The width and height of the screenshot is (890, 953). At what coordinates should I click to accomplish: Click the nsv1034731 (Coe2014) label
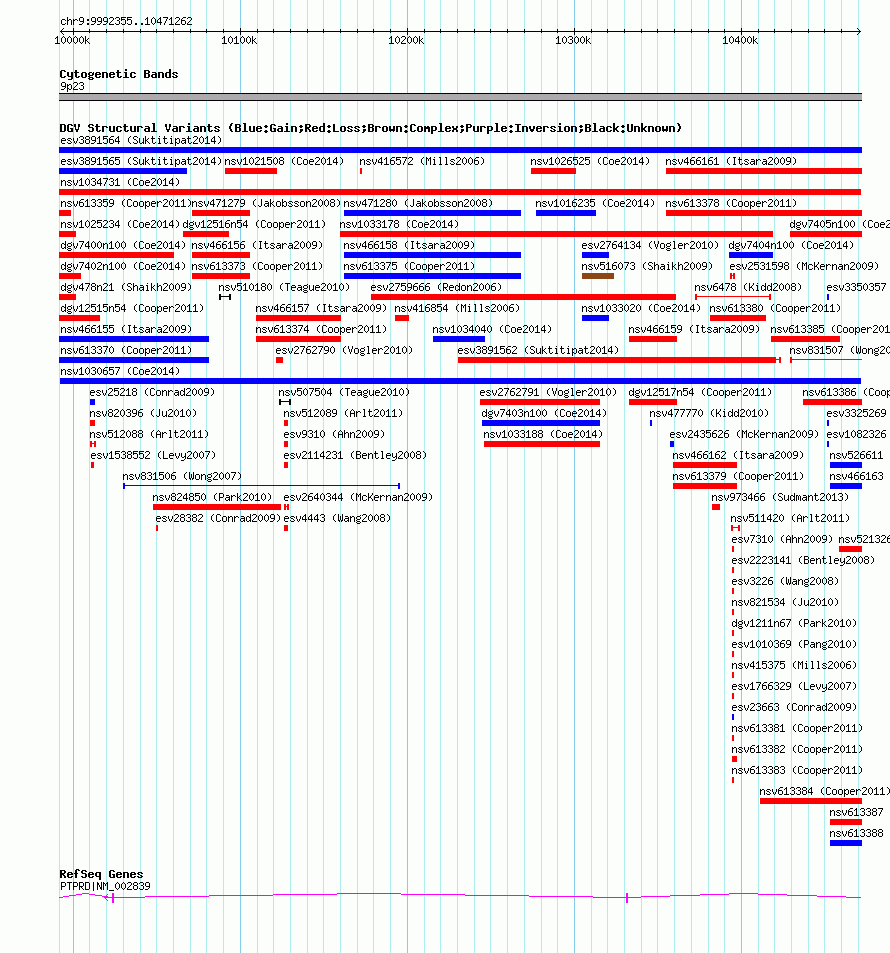pos(120,182)
